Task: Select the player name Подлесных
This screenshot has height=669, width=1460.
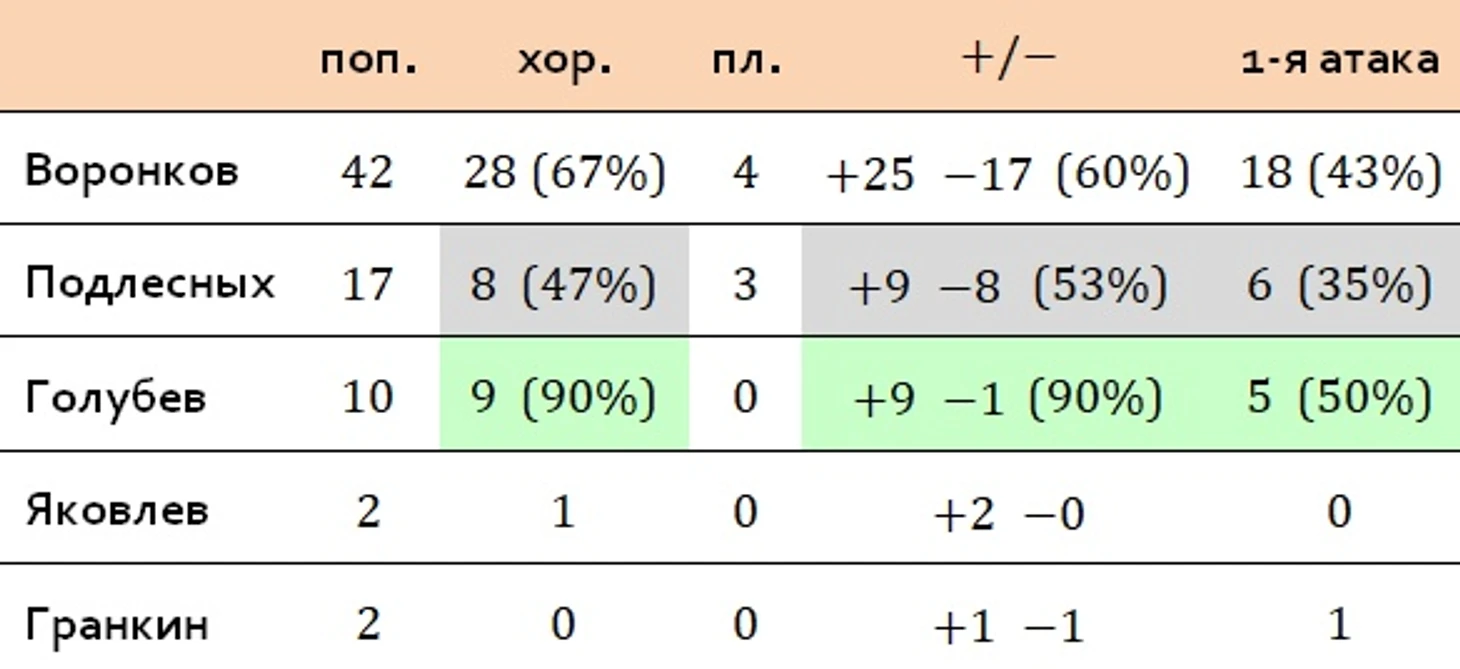Action: tap(149, 284)
